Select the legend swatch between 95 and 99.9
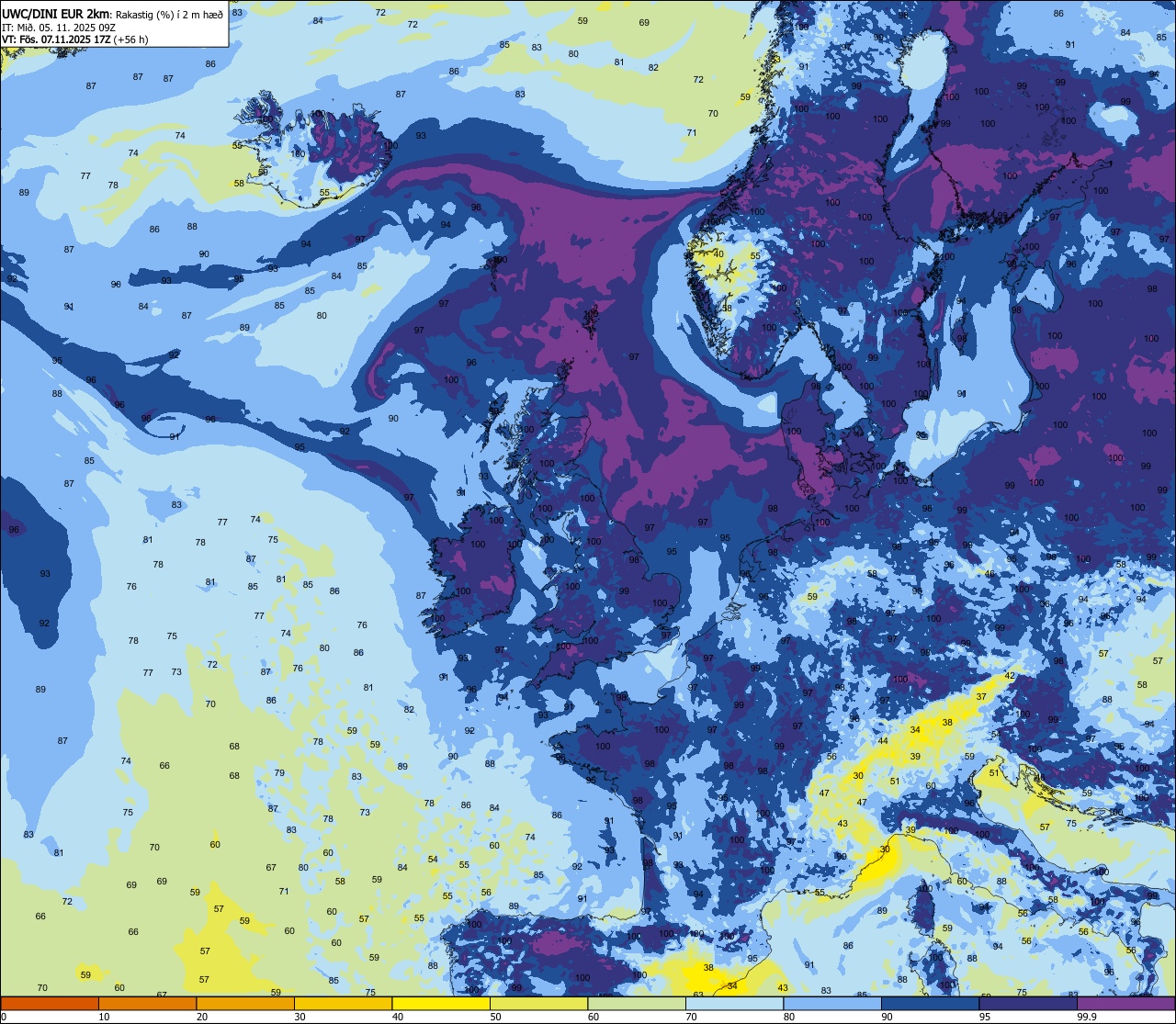 pos(1028,1003)
